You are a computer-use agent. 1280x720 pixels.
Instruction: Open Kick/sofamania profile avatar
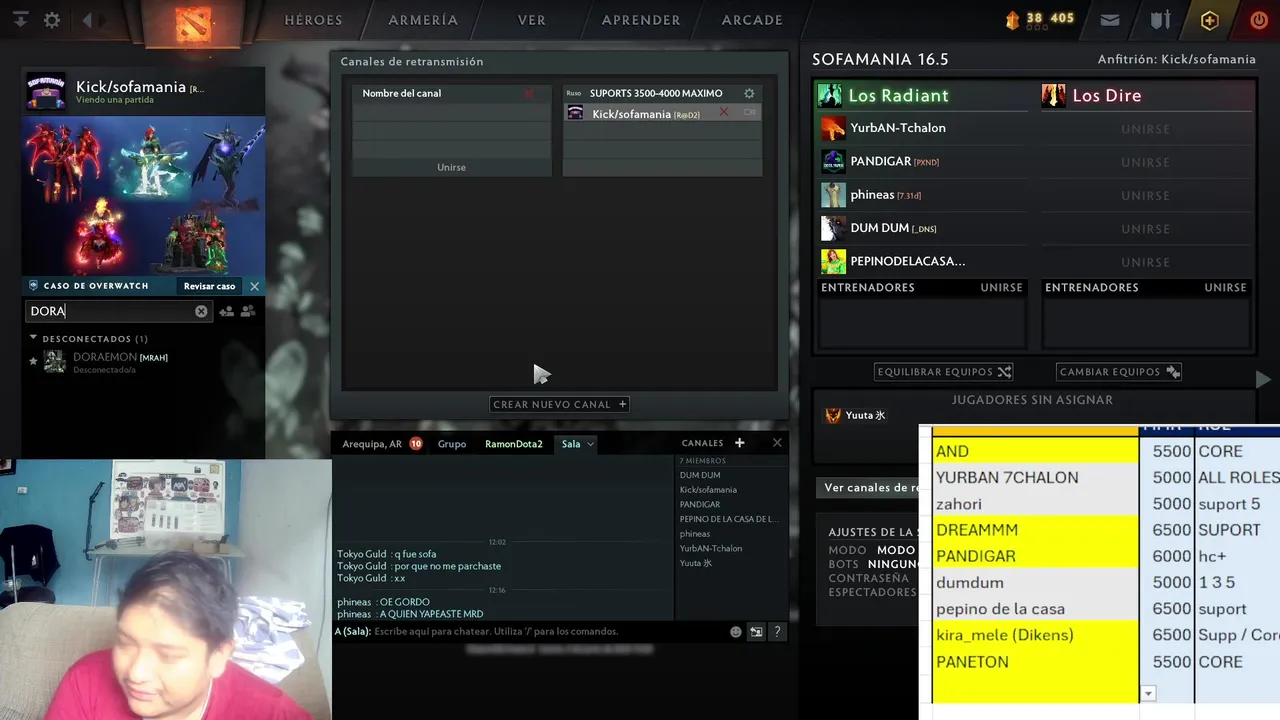(47, 91)
